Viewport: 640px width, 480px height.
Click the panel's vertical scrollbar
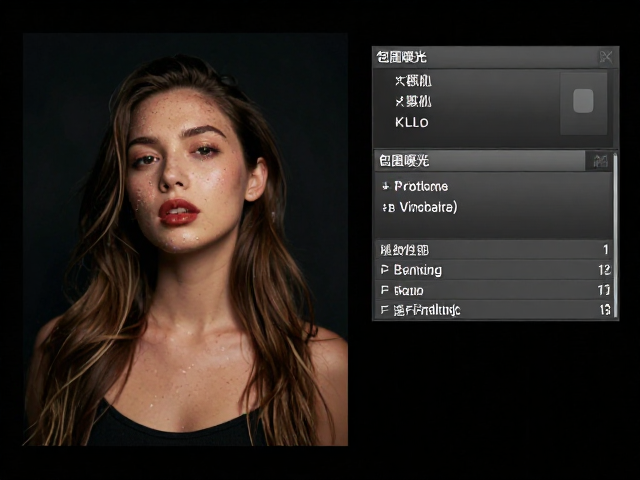[x=615, y=236]
